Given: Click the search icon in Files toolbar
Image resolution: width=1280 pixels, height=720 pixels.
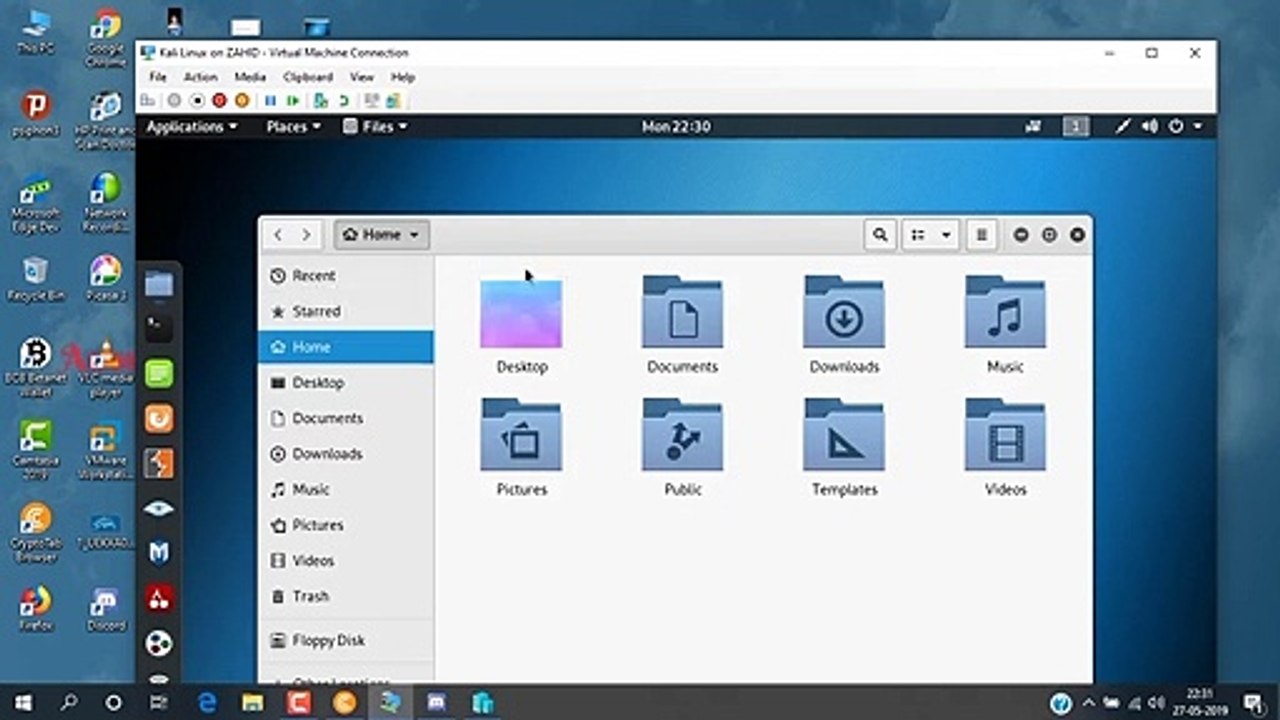Looking at the screenshot, I should click(880, 235).
